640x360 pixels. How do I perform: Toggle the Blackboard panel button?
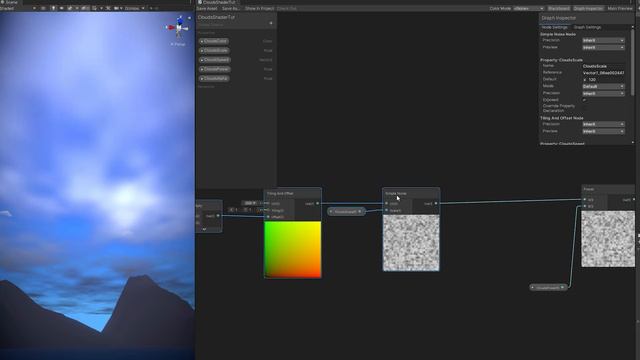click(558, 8)
